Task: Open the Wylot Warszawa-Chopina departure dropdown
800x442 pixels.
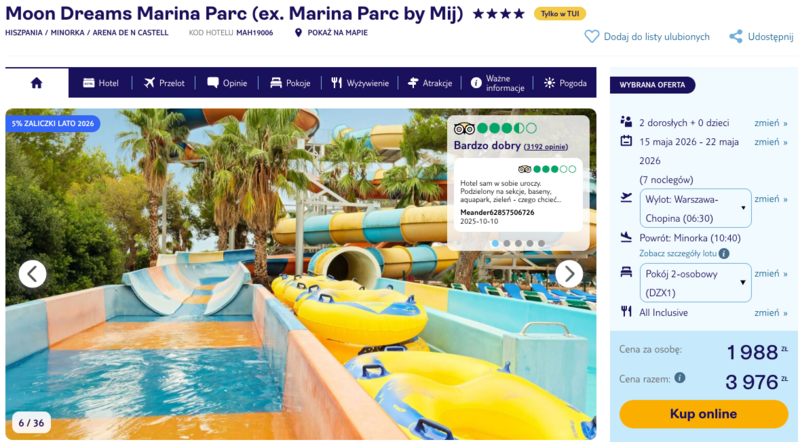Action: coord(695,208)
